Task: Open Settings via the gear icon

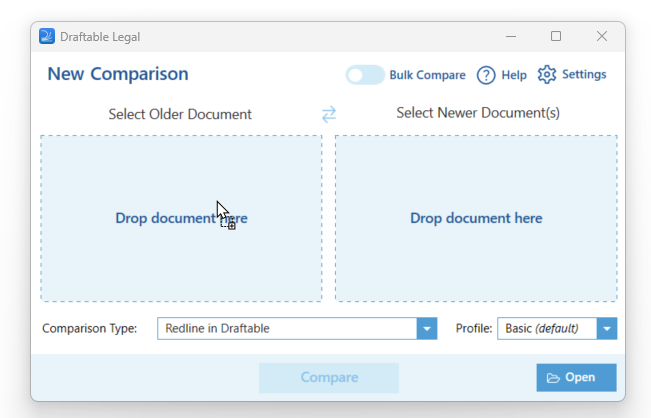Action: click(546, 75)
